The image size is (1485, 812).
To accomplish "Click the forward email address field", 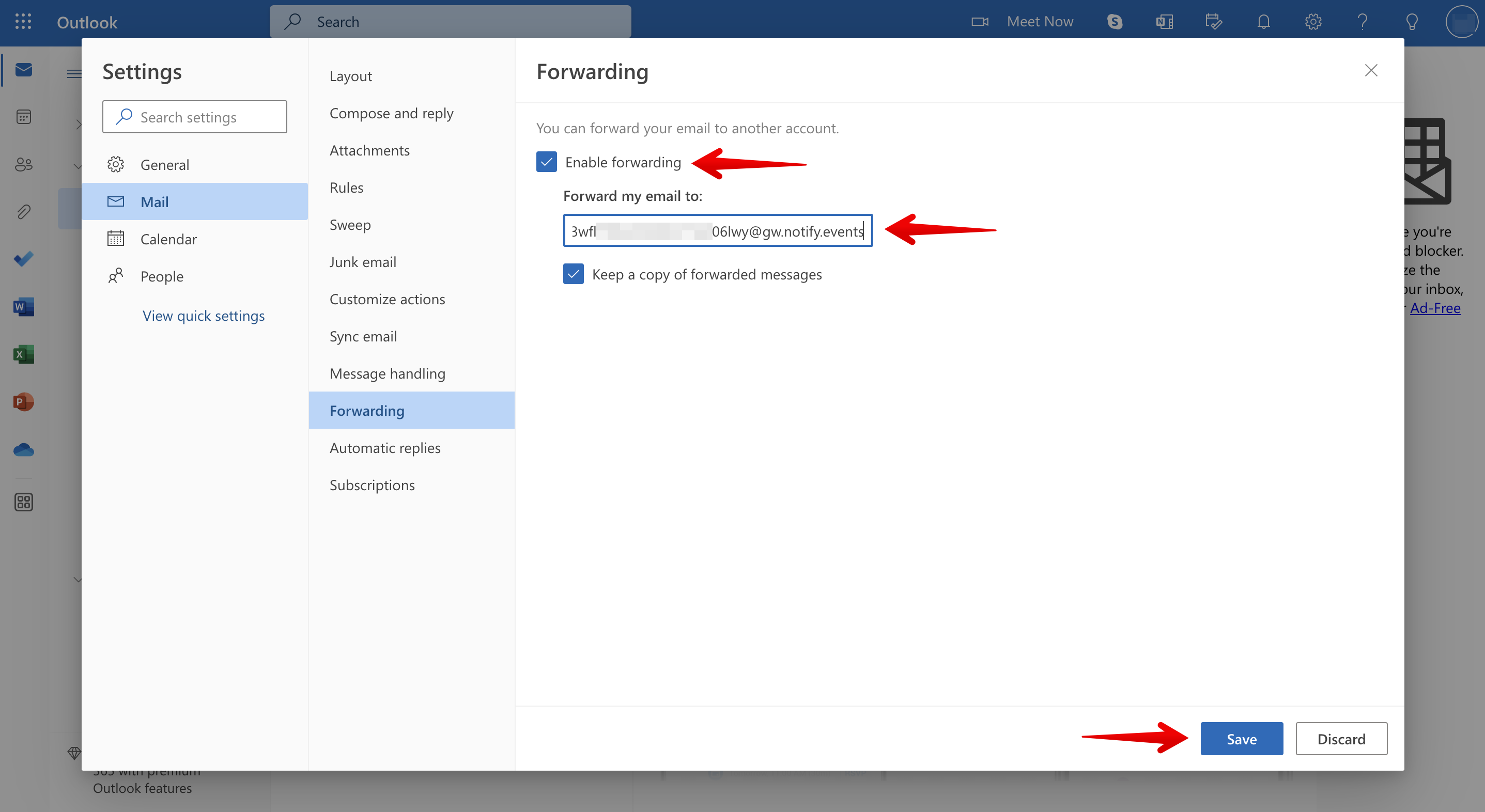I will point(717,230).
